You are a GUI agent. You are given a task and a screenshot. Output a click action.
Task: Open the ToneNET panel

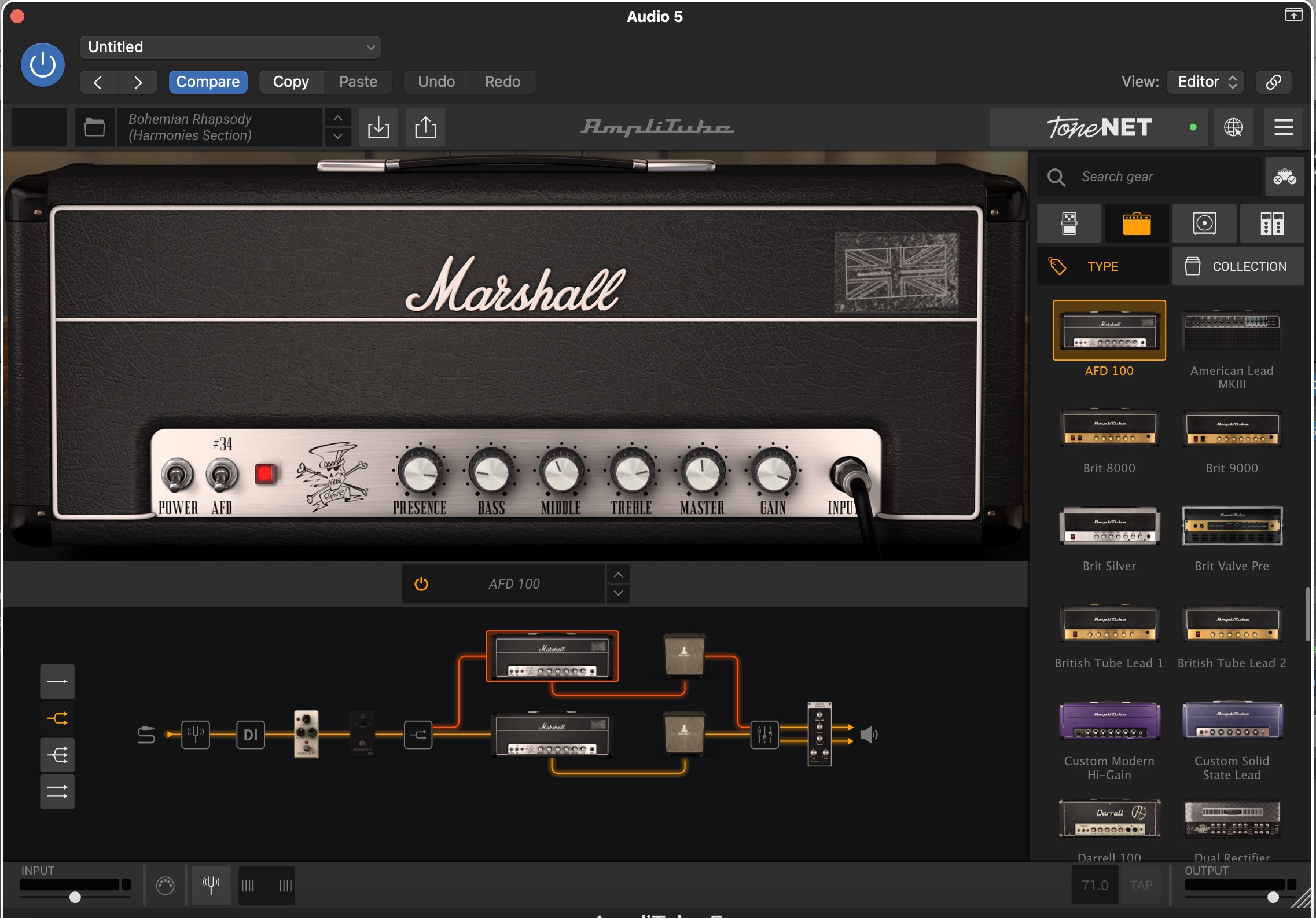point(1098,127)
